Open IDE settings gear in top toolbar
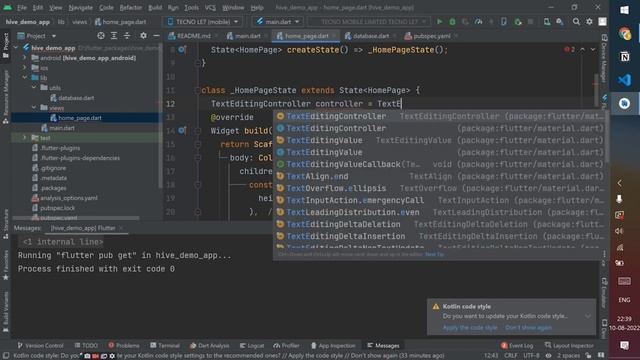 pos(589,22)
